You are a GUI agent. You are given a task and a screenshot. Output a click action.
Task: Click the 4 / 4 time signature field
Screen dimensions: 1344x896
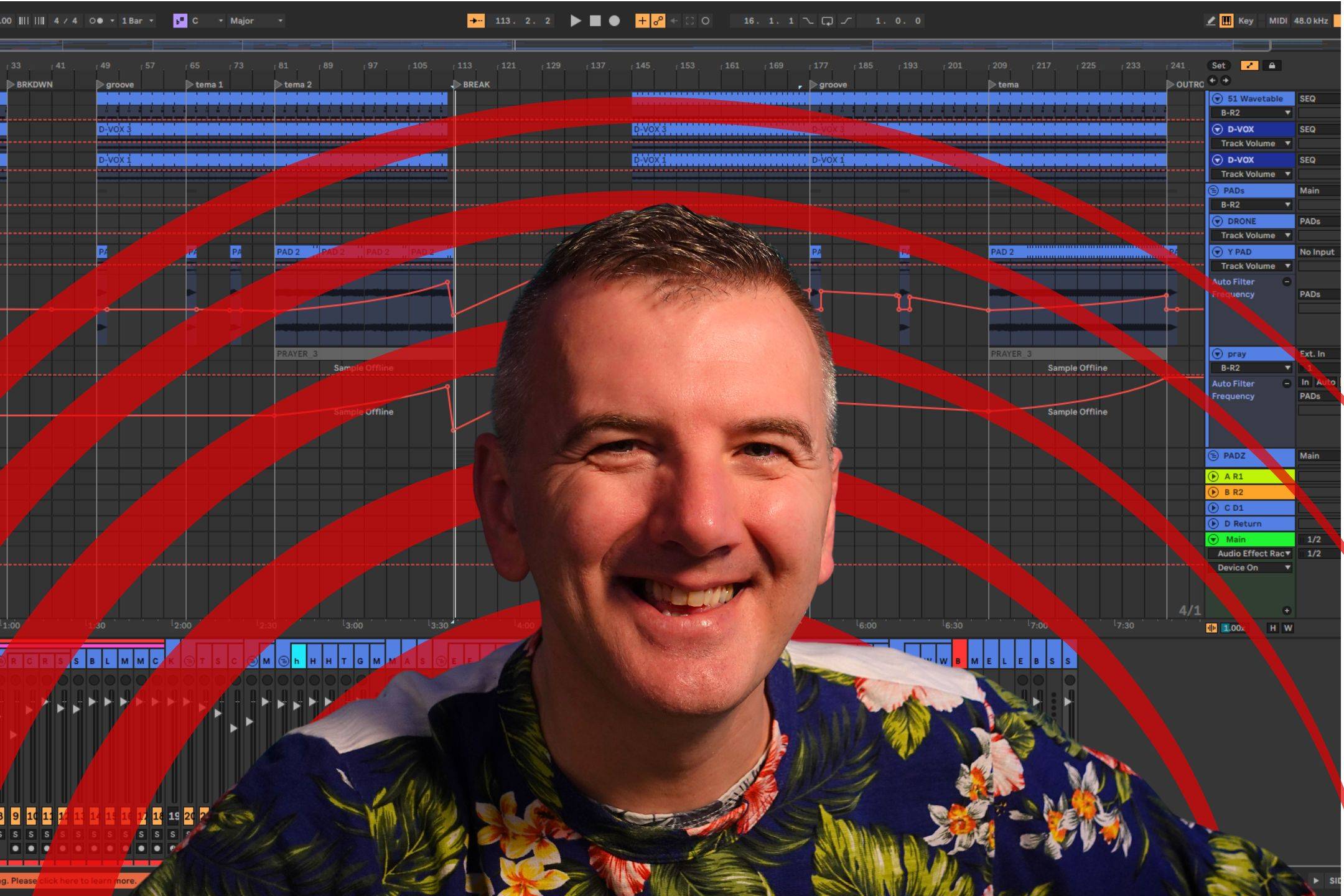(65, 21)
